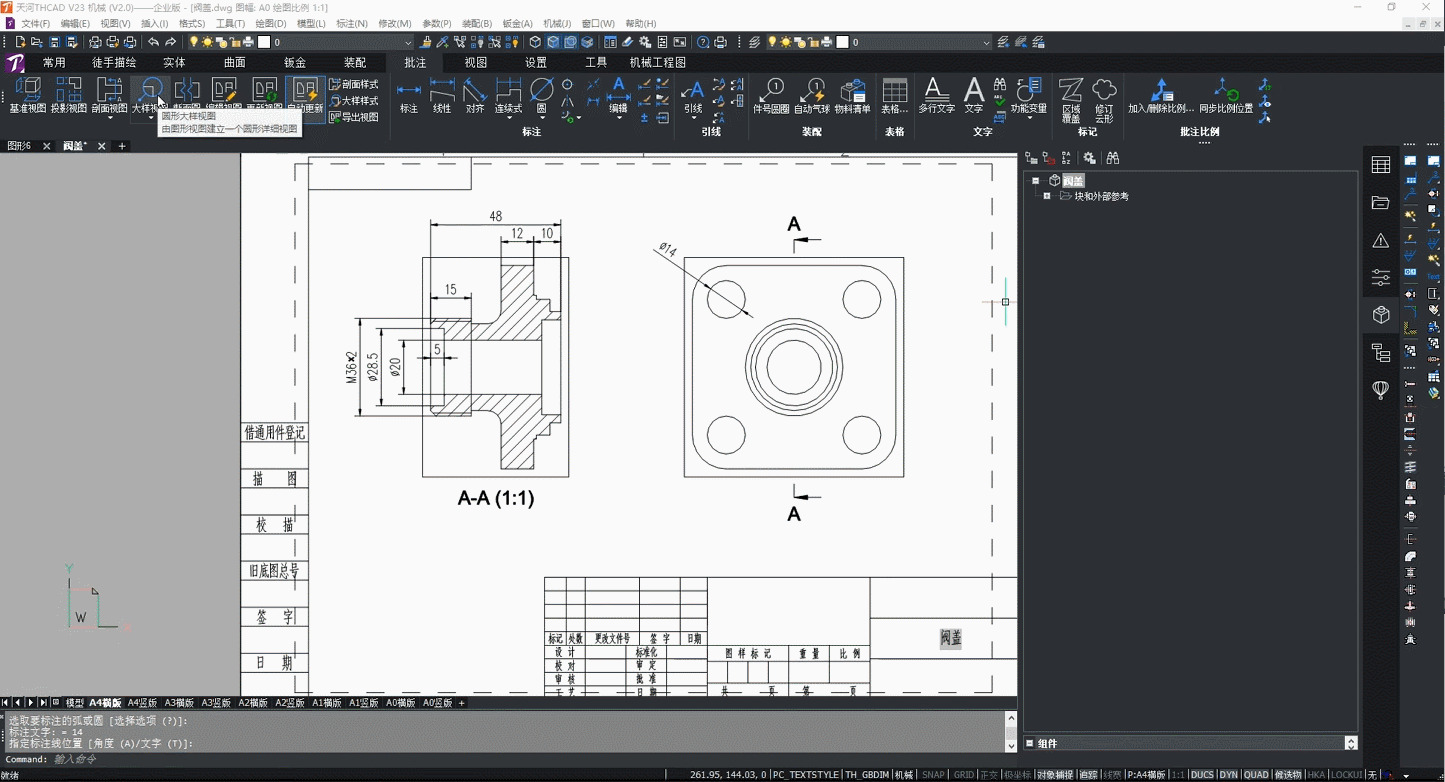
Task: Toggle GRID display in status bar
Action: coord(964,775)
